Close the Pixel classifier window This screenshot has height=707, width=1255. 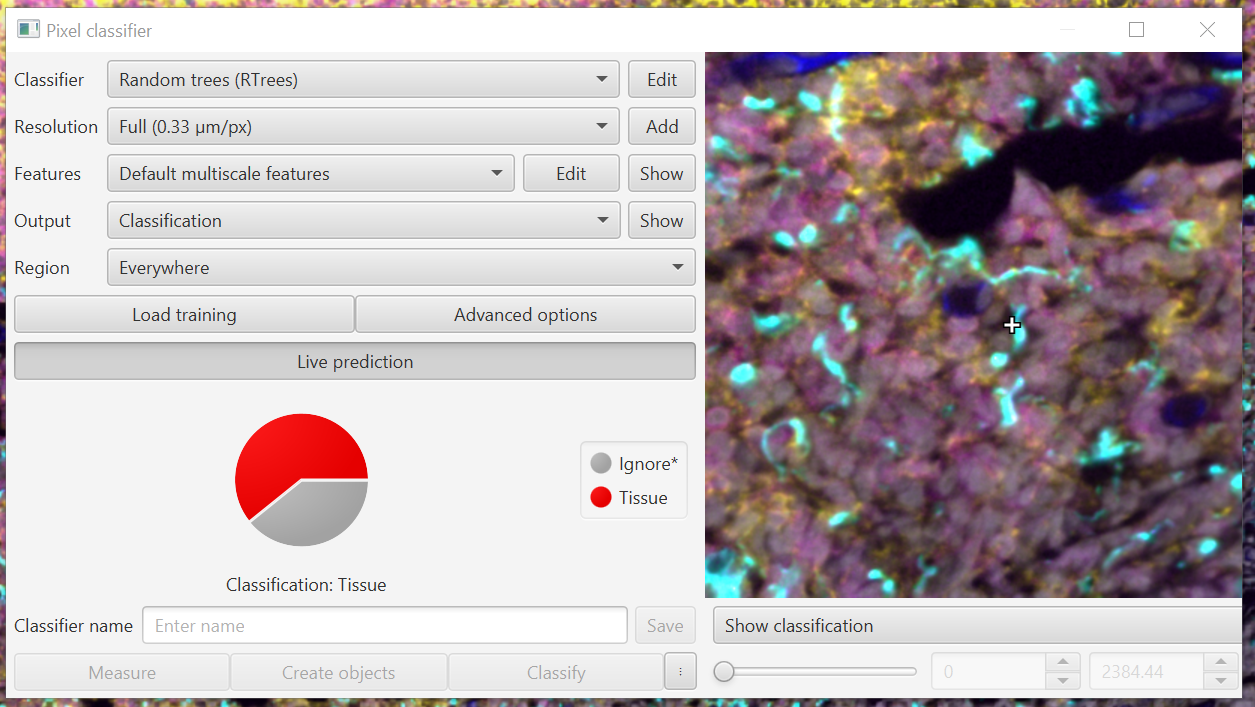pyautogui.click(x=1207, y=30)
